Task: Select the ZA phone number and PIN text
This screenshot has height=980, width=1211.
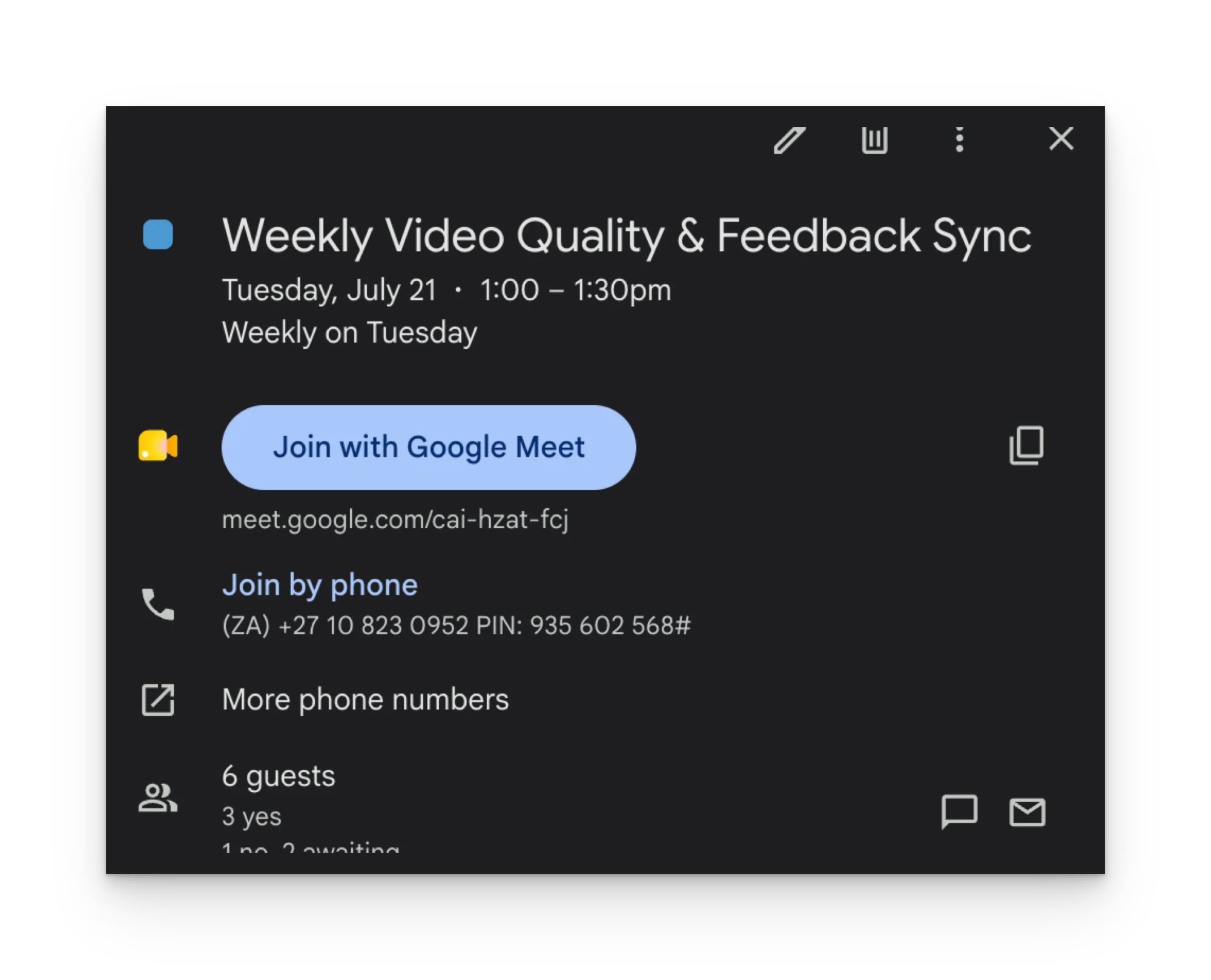Action: (x=456, y=626)
